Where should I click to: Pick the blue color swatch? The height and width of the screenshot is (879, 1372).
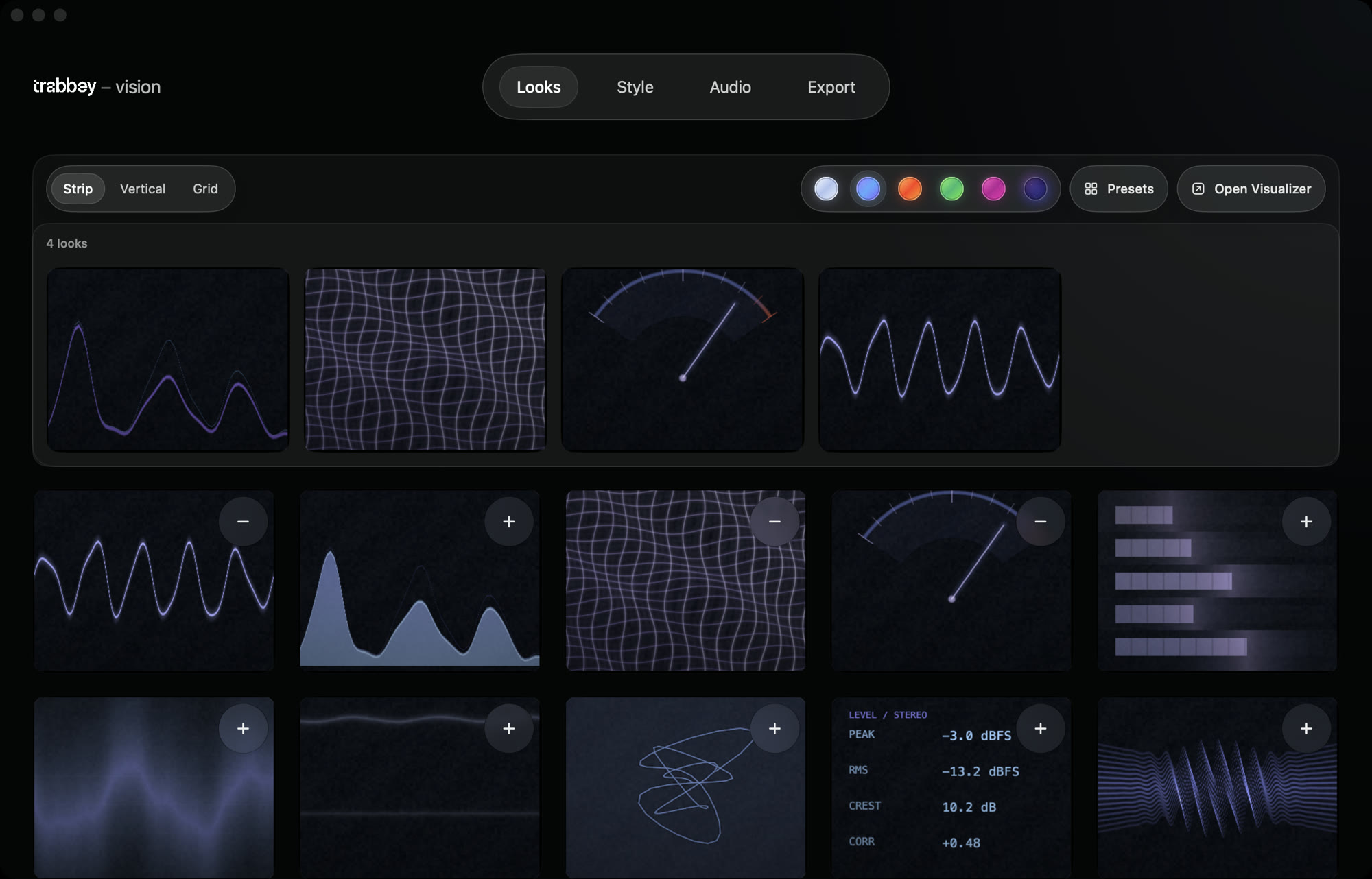(868, 189)
